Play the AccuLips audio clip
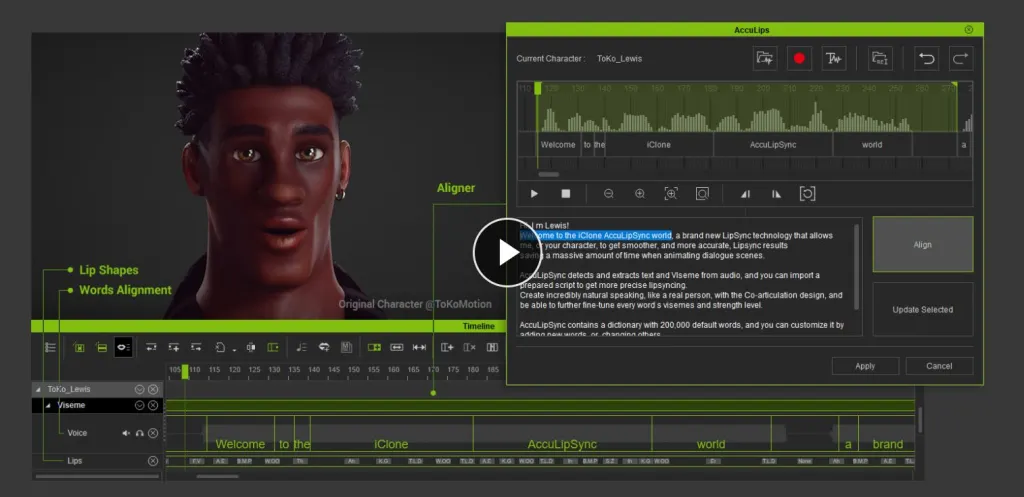The width and height of the screenshot is (1024, 497). (534, 193)
